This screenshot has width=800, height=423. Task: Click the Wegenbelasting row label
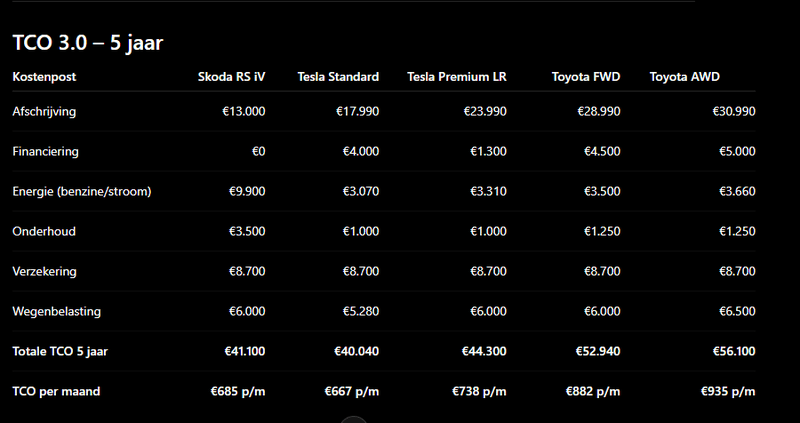[57, 311]
